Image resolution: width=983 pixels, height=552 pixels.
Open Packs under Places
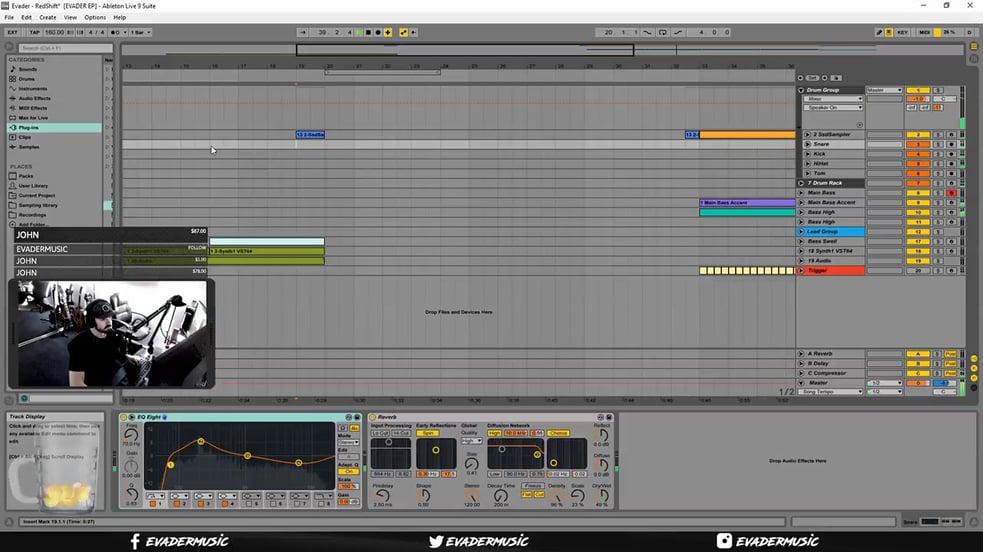26,176
